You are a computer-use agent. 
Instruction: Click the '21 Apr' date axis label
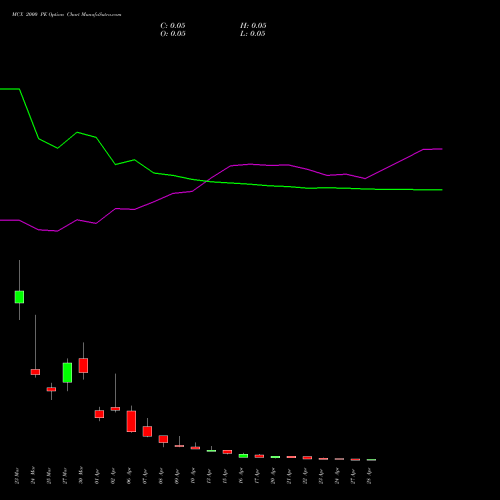pyautogui.click(x=289, y=476)
